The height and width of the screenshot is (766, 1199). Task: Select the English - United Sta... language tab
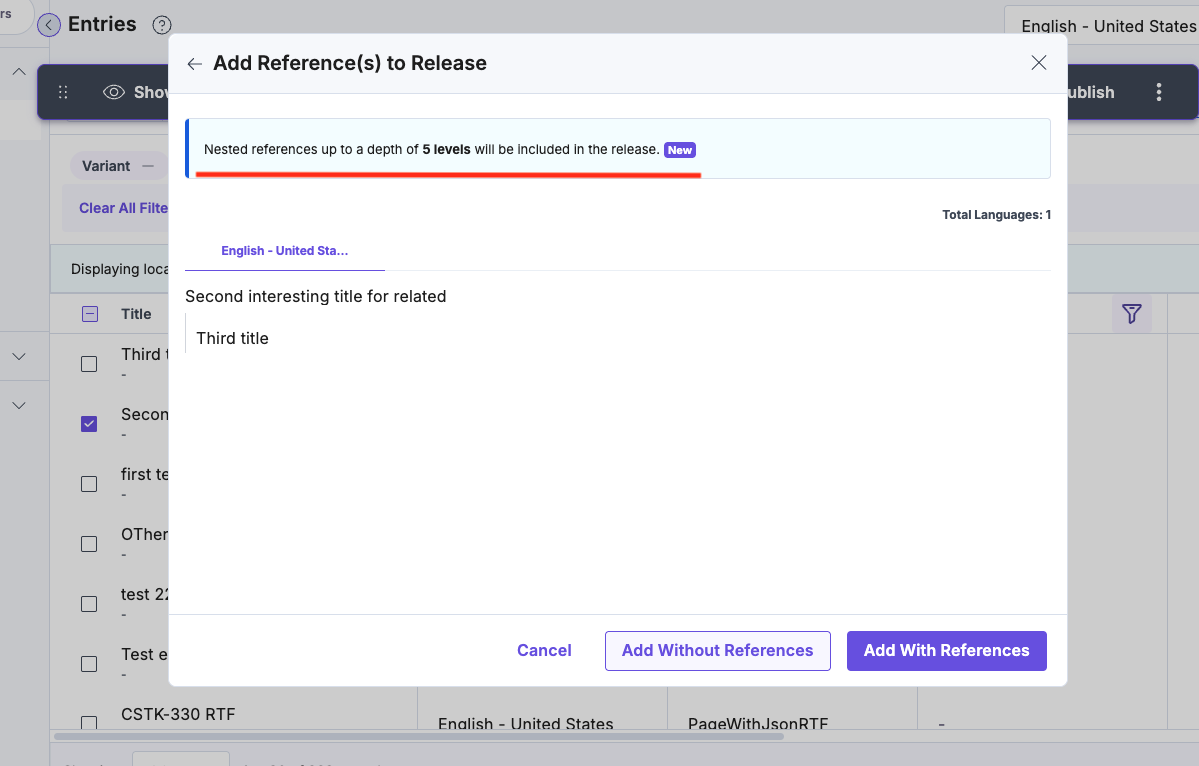(284, 251)
